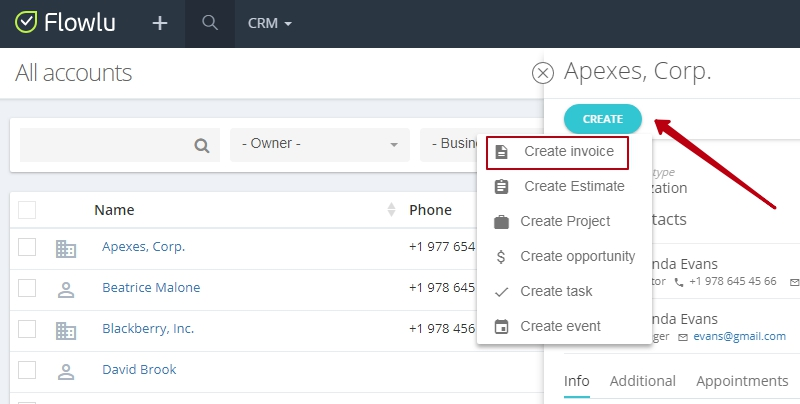Click the event calendar icon
Viewport: 800px width, 404px height.
(x=502, y=326)
